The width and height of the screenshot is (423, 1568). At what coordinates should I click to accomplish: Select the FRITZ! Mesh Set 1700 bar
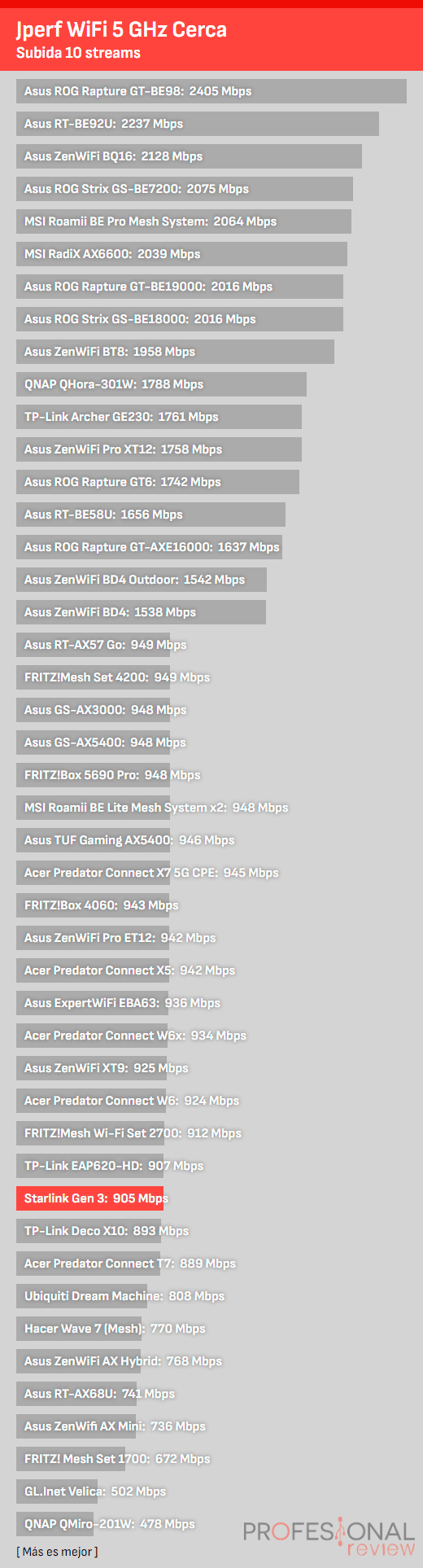[71, 1459]
